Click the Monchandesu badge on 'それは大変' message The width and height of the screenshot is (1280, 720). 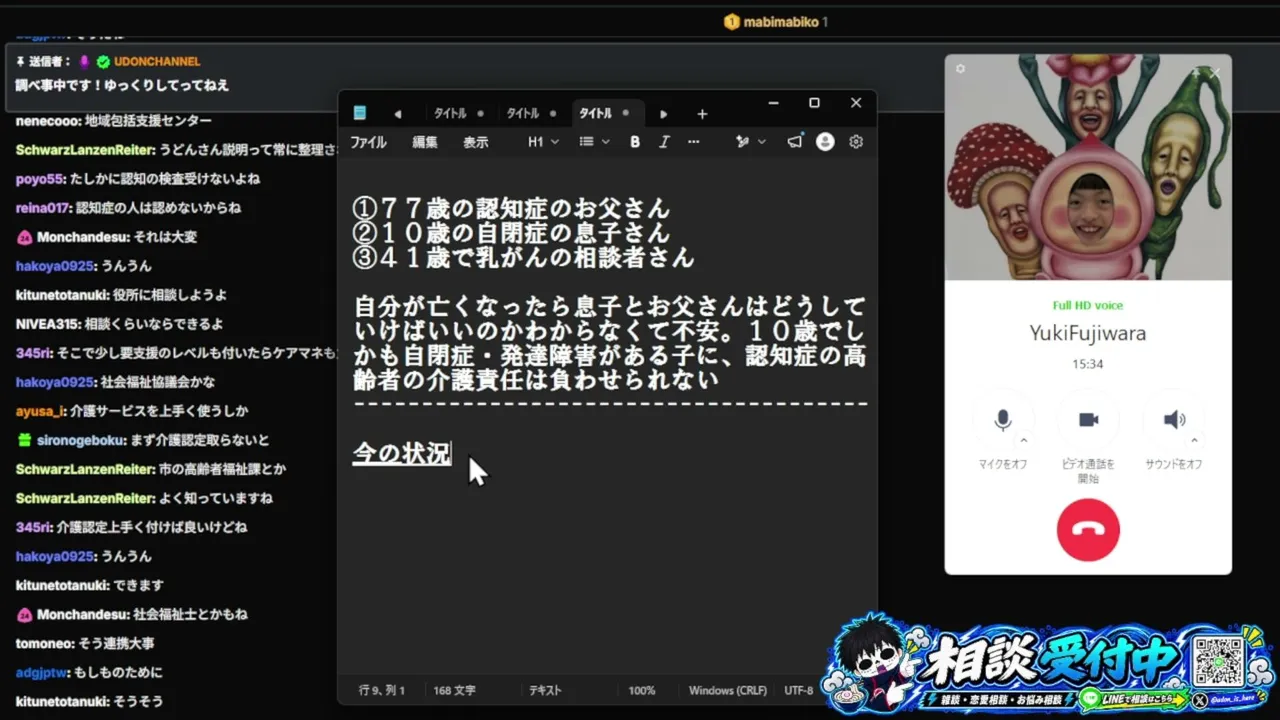[x=24, y=238]
